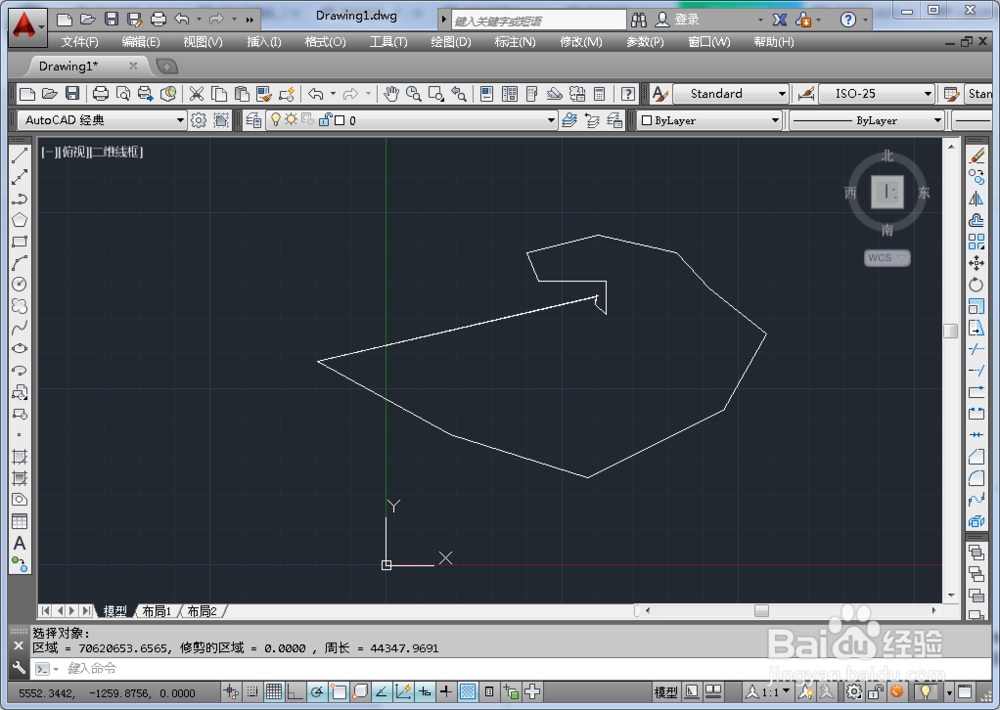The height and width of the screenshot is (710, 1000).
Task: Select the Fillet modify tool
Action: coord(976,478)
